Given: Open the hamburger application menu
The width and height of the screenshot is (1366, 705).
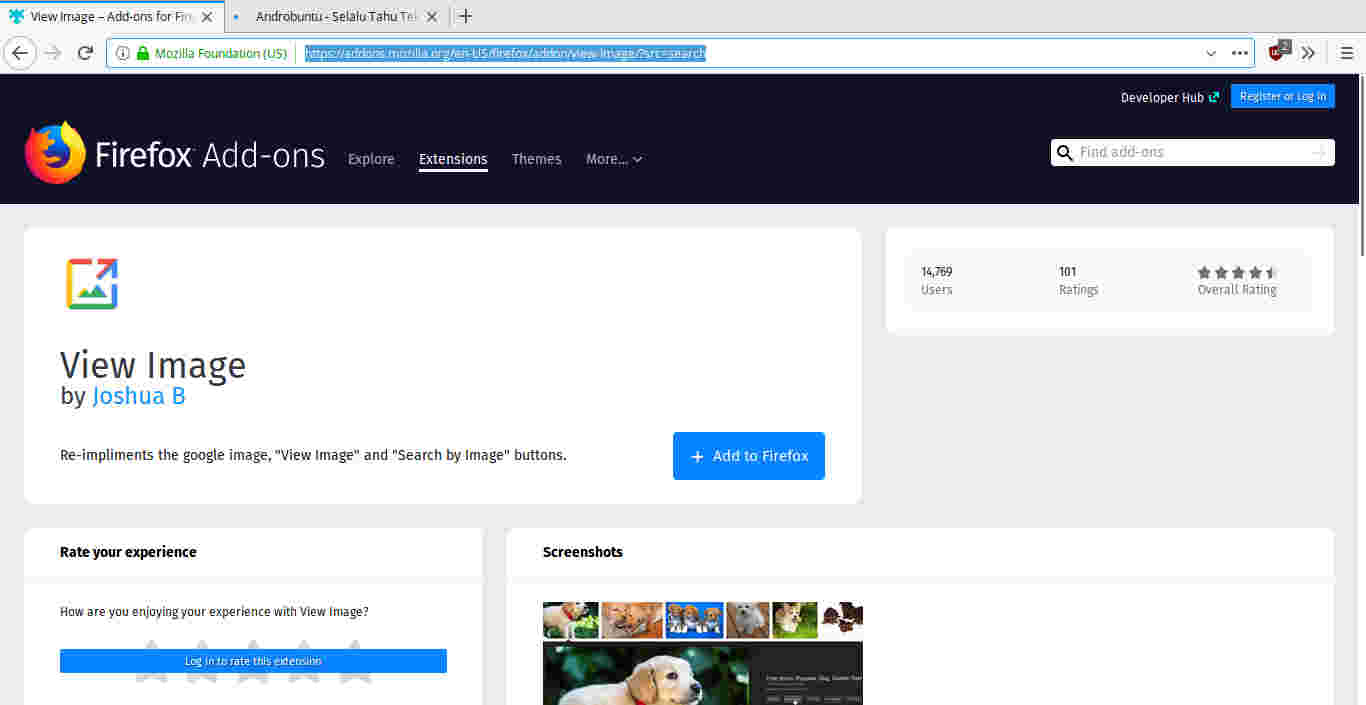Looking at the screenshot, I should point(1346,53).
